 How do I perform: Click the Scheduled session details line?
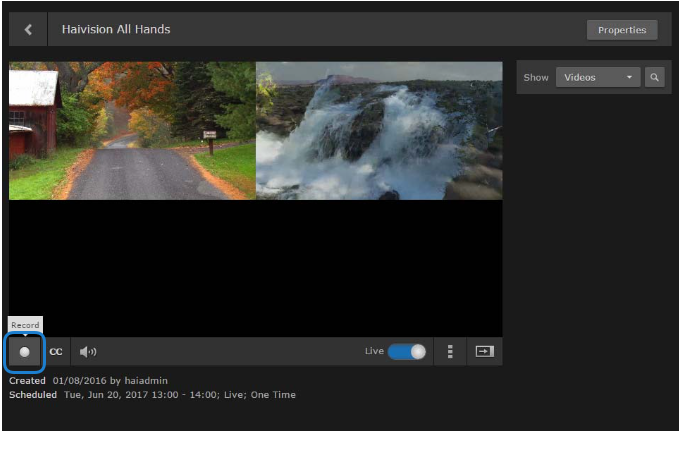coord(180,395)
